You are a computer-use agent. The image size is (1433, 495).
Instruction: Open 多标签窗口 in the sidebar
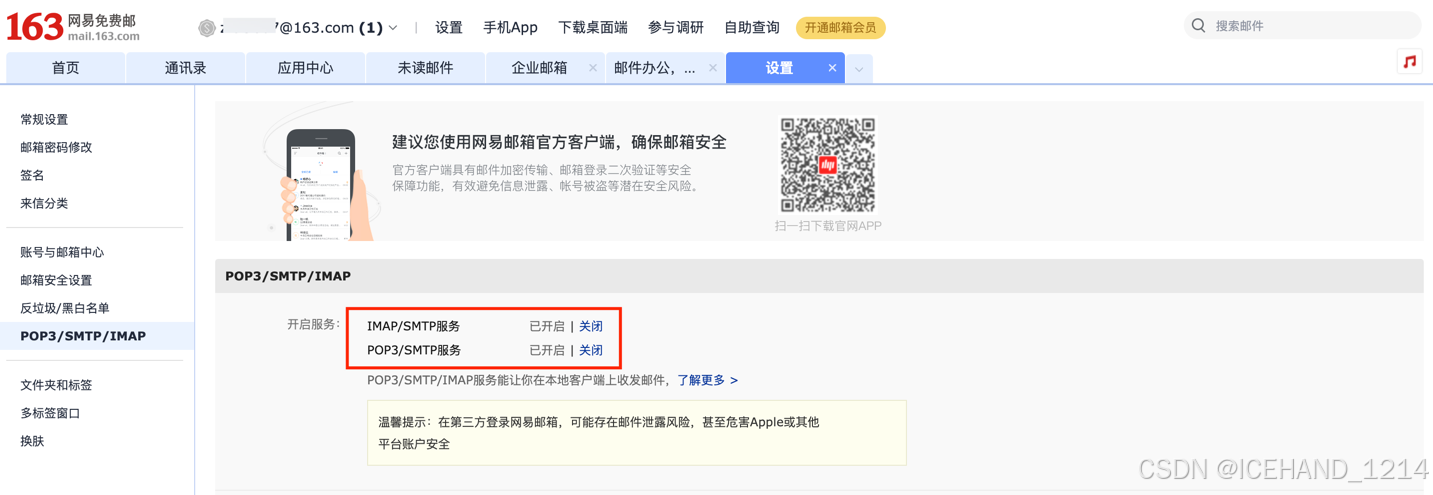pyautogui.click(x=50, y=414)
